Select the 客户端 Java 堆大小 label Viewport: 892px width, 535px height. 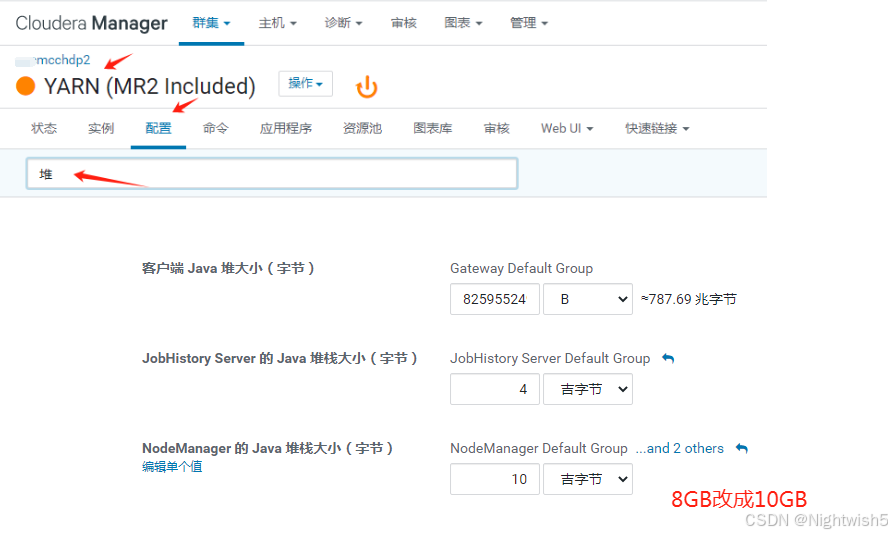click(228, 268)
